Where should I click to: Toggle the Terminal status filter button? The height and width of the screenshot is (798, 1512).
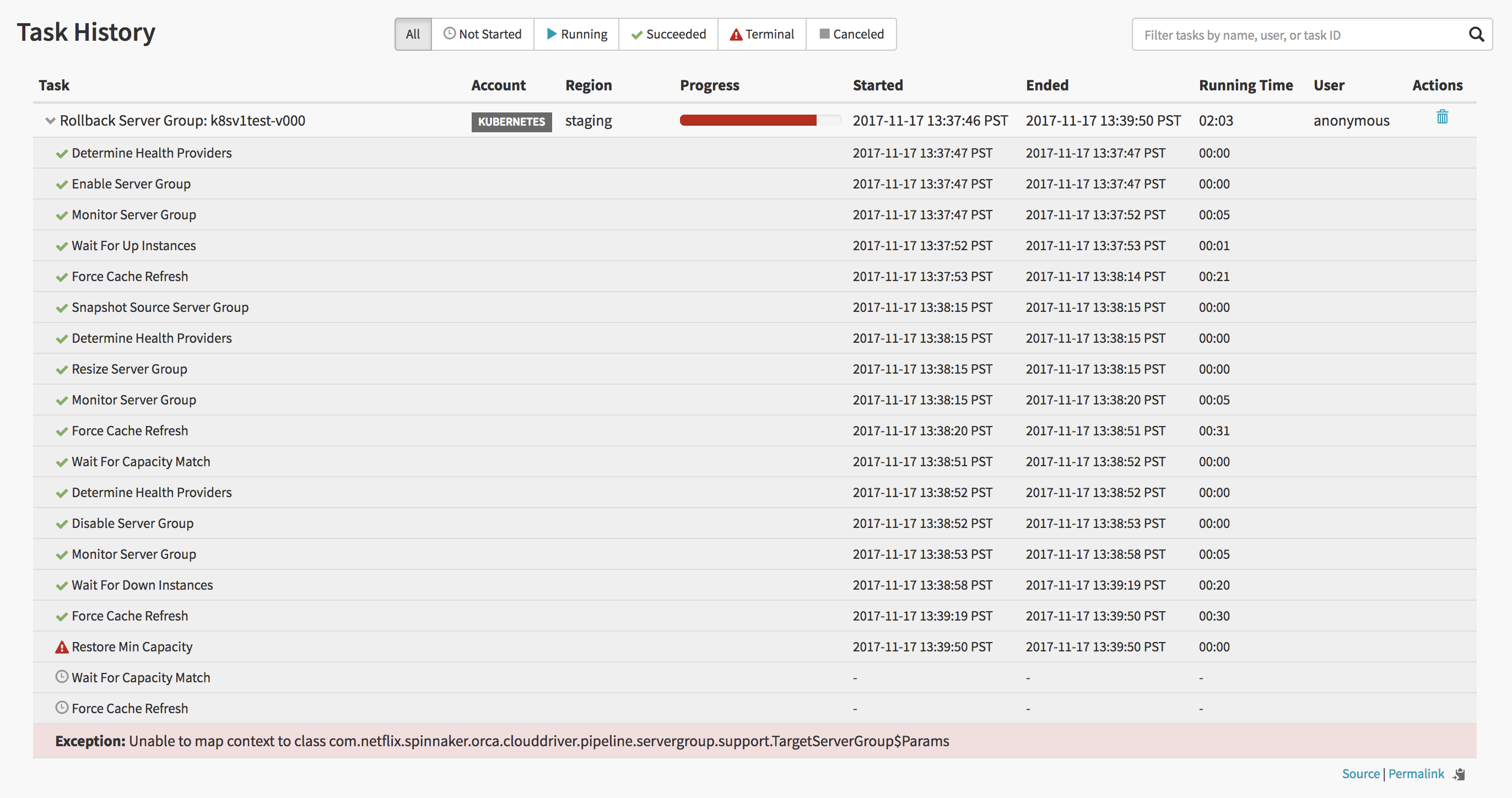click(762, 34)
